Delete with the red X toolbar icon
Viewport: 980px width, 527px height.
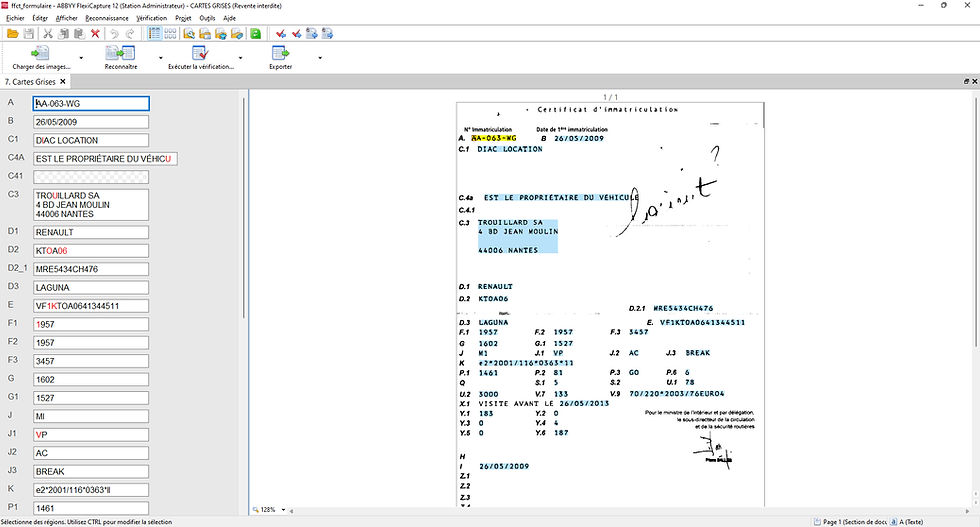tap(95, 34)
